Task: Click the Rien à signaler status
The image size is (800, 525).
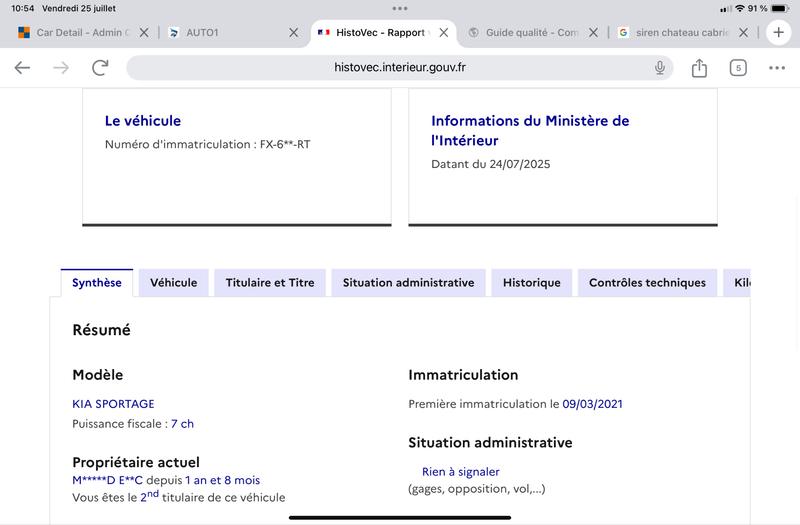Action: click(461, 472)
